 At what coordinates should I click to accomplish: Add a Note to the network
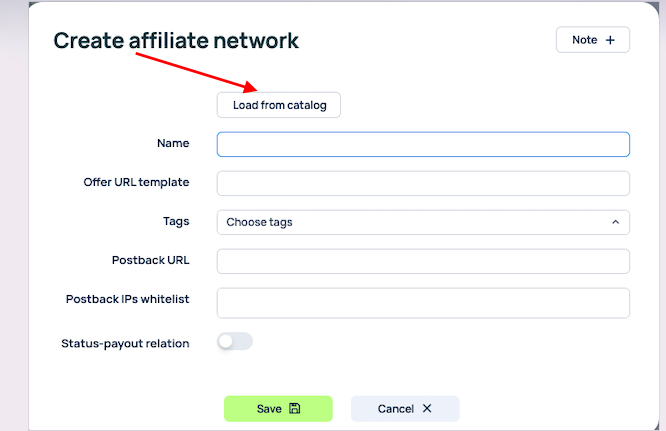592,40
